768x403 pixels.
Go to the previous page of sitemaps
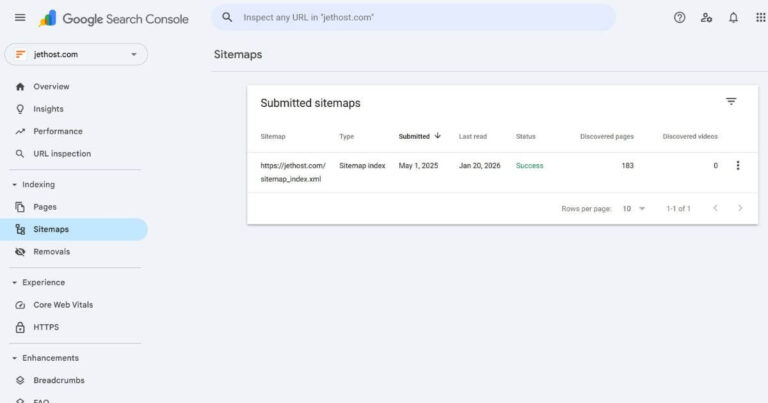click(x=716, y=208)
